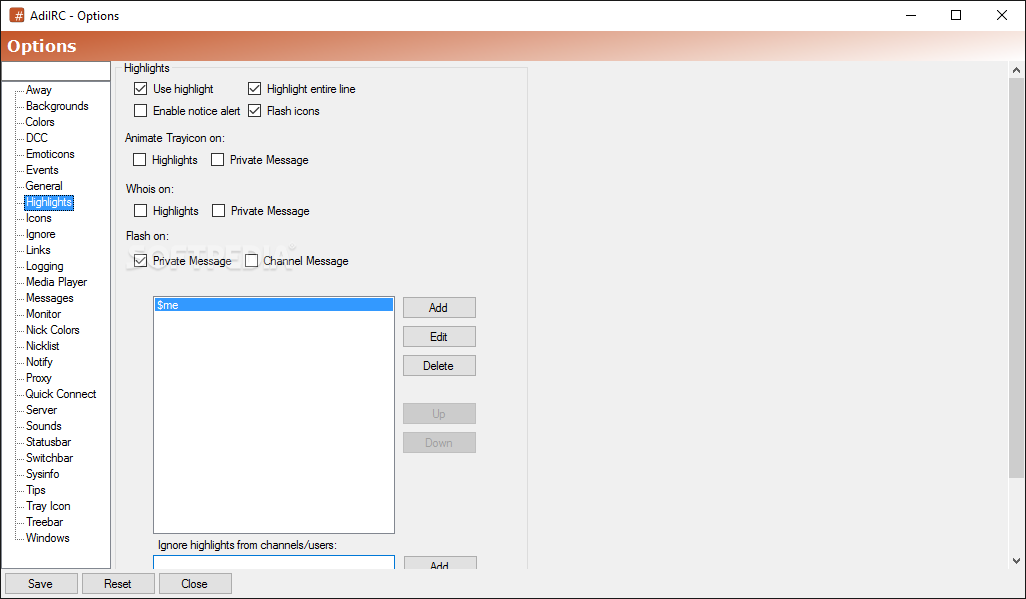The width and height of the screenshot is (1026, 599).
Task: Open Logging settings
Action: (44, 266)
